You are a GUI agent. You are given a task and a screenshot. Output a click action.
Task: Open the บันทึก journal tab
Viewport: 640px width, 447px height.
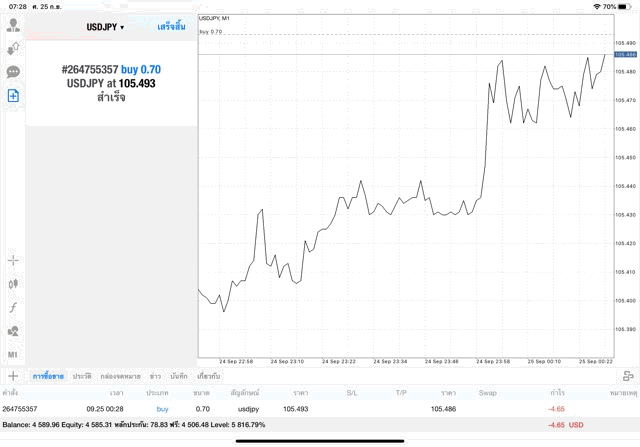179,376
